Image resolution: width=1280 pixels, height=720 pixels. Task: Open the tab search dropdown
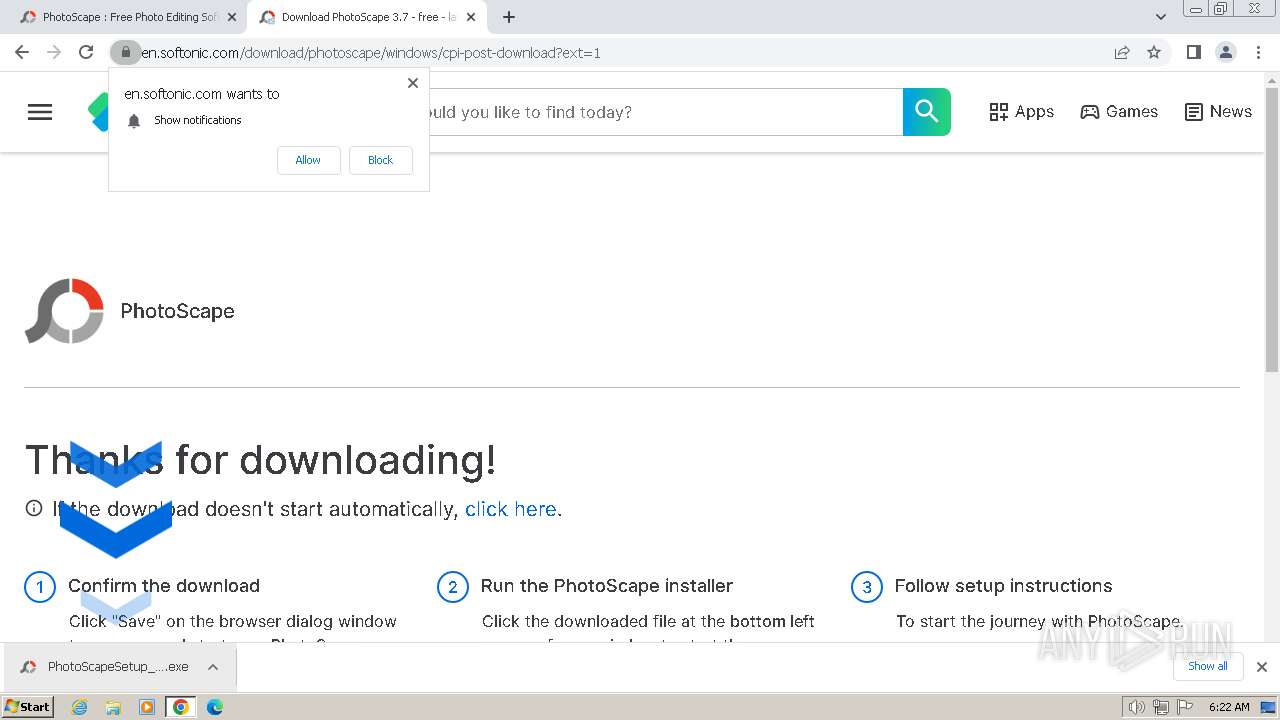pyautogui.click(x=1160, y=17)
